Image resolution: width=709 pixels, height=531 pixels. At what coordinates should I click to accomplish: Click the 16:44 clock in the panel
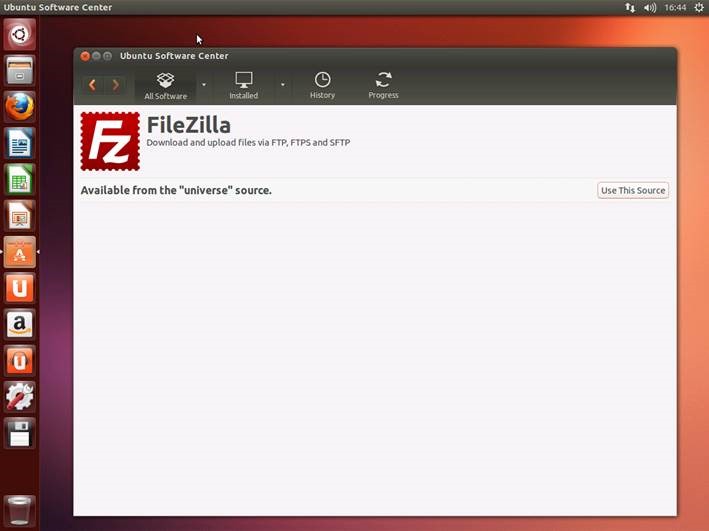pos(675,7)
